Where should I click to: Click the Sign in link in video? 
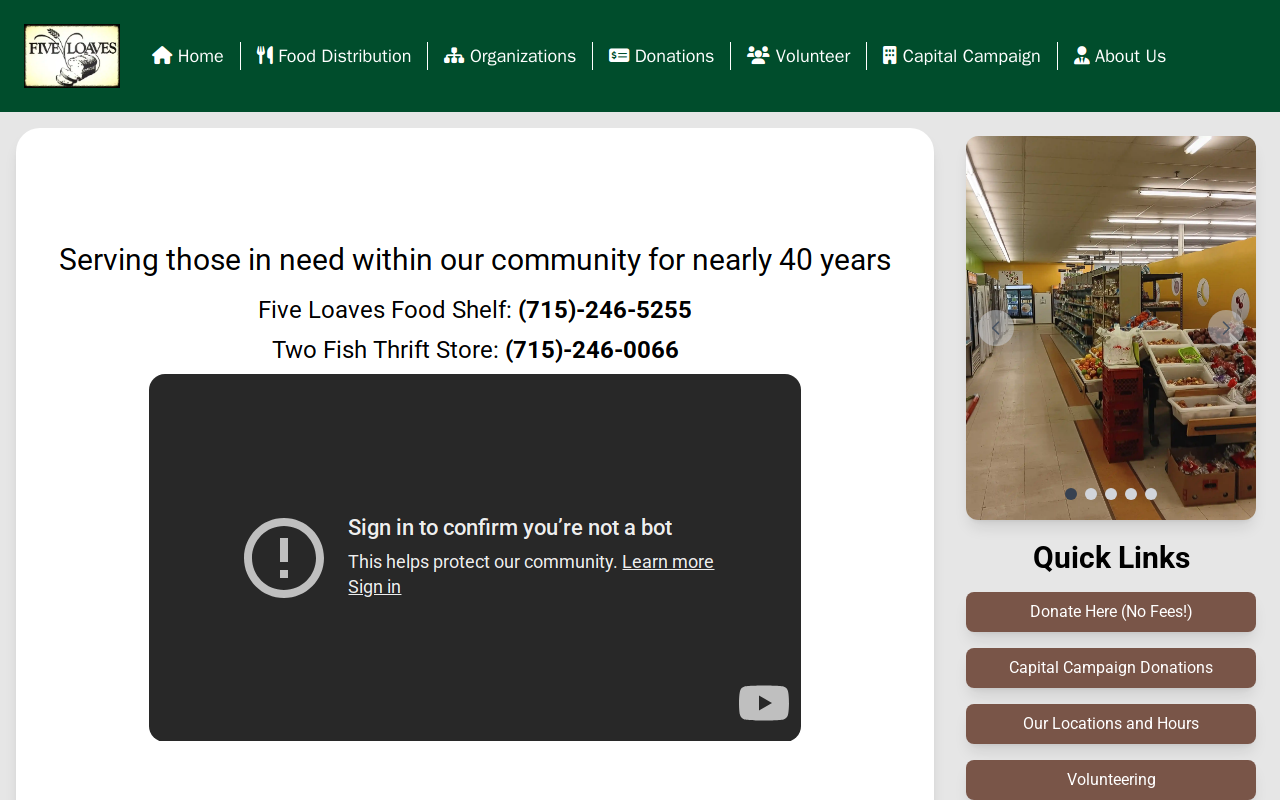click(374, 587)
